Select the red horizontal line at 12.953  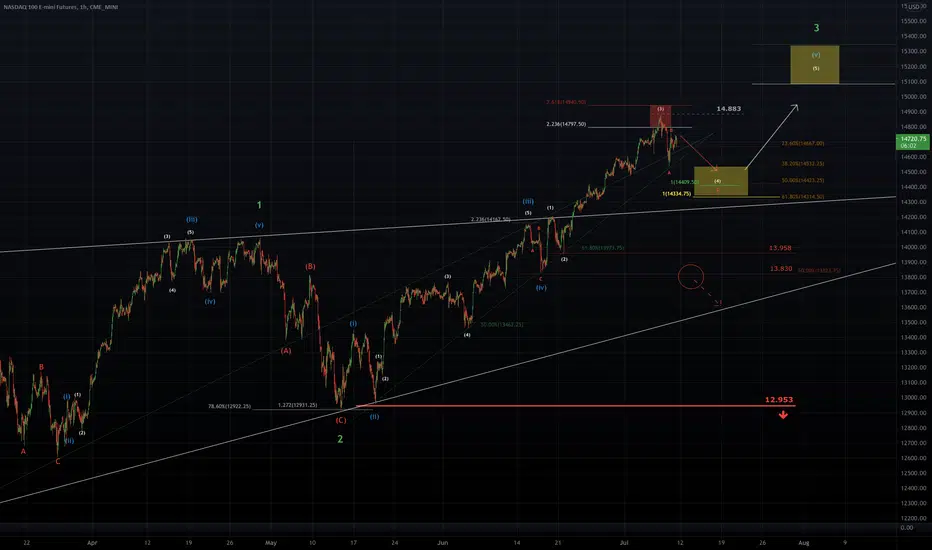click(x=575, y=406)
